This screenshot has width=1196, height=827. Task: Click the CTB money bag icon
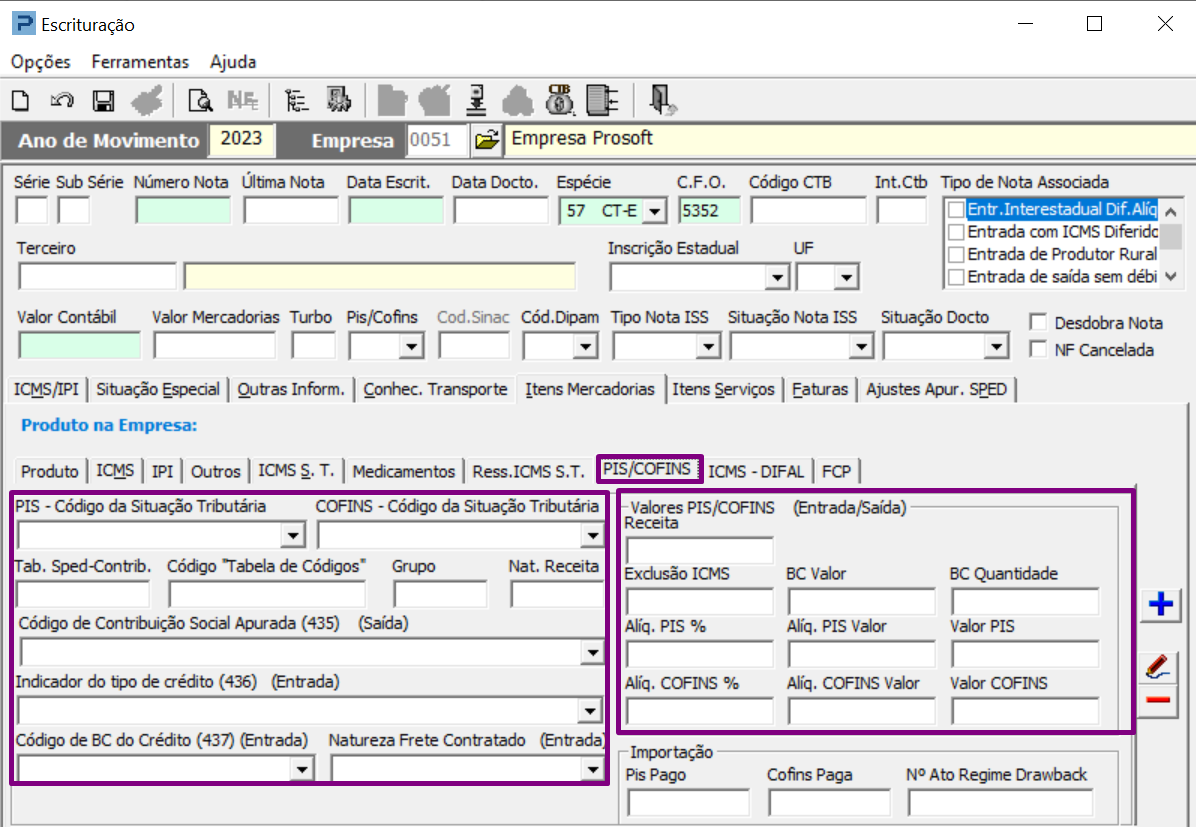pos(559,99)
